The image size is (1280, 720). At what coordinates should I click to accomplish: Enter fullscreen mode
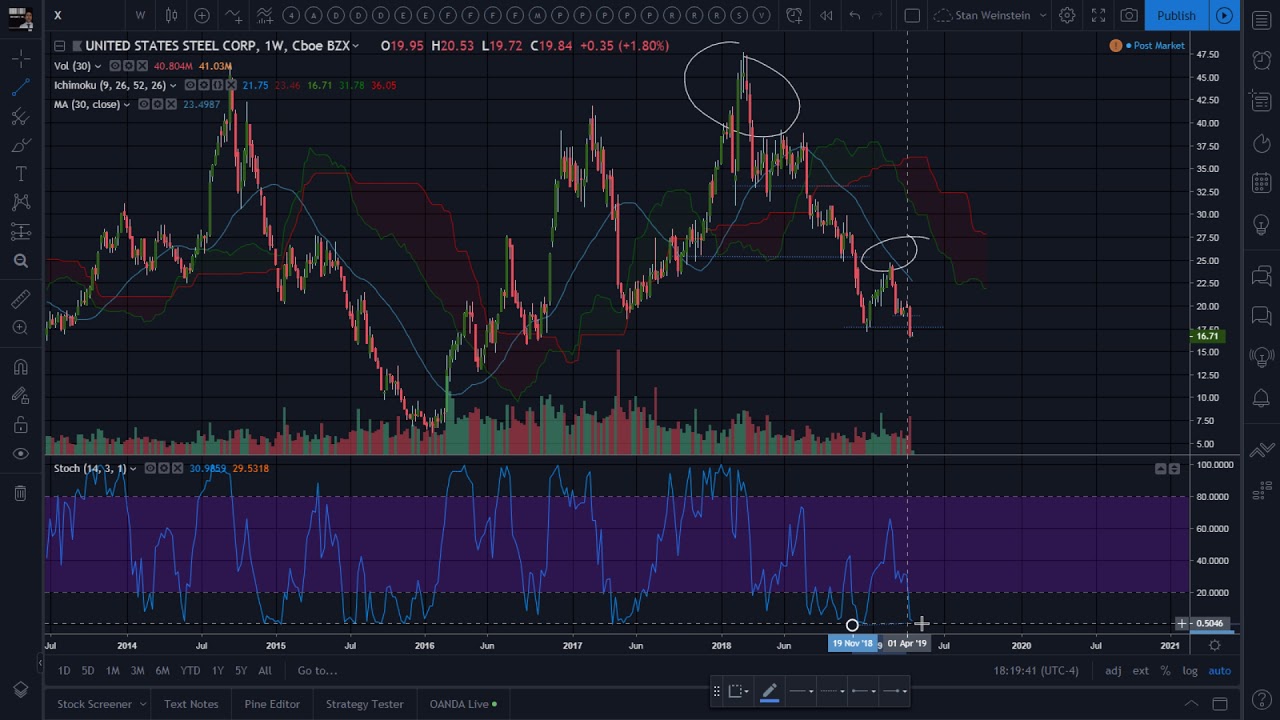click(1098, 15)
